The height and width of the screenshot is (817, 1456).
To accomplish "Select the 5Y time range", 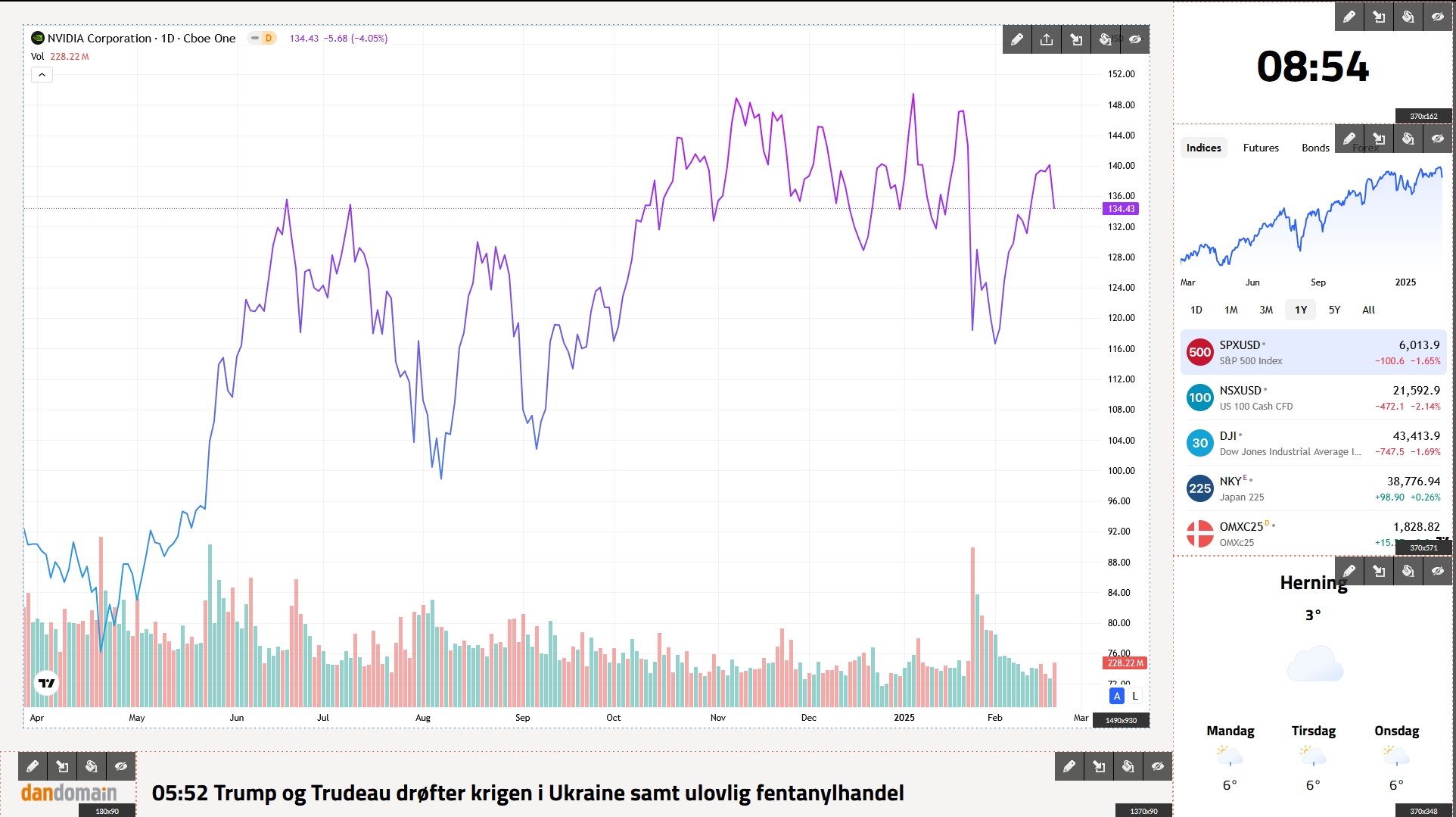I will pyautogui.click(x=1334, y=310).
